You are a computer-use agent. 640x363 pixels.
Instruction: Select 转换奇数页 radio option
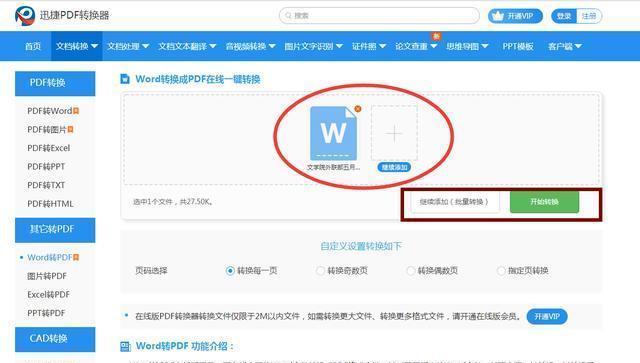point(320,271)
